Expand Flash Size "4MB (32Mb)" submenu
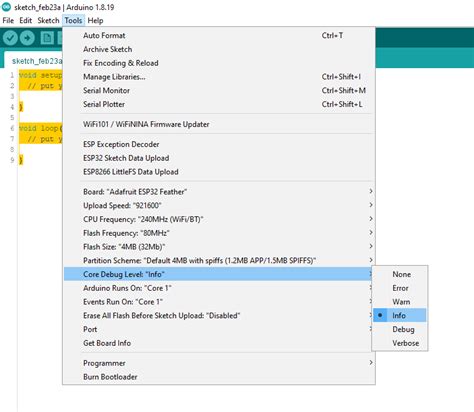 (x=219, y=247)
